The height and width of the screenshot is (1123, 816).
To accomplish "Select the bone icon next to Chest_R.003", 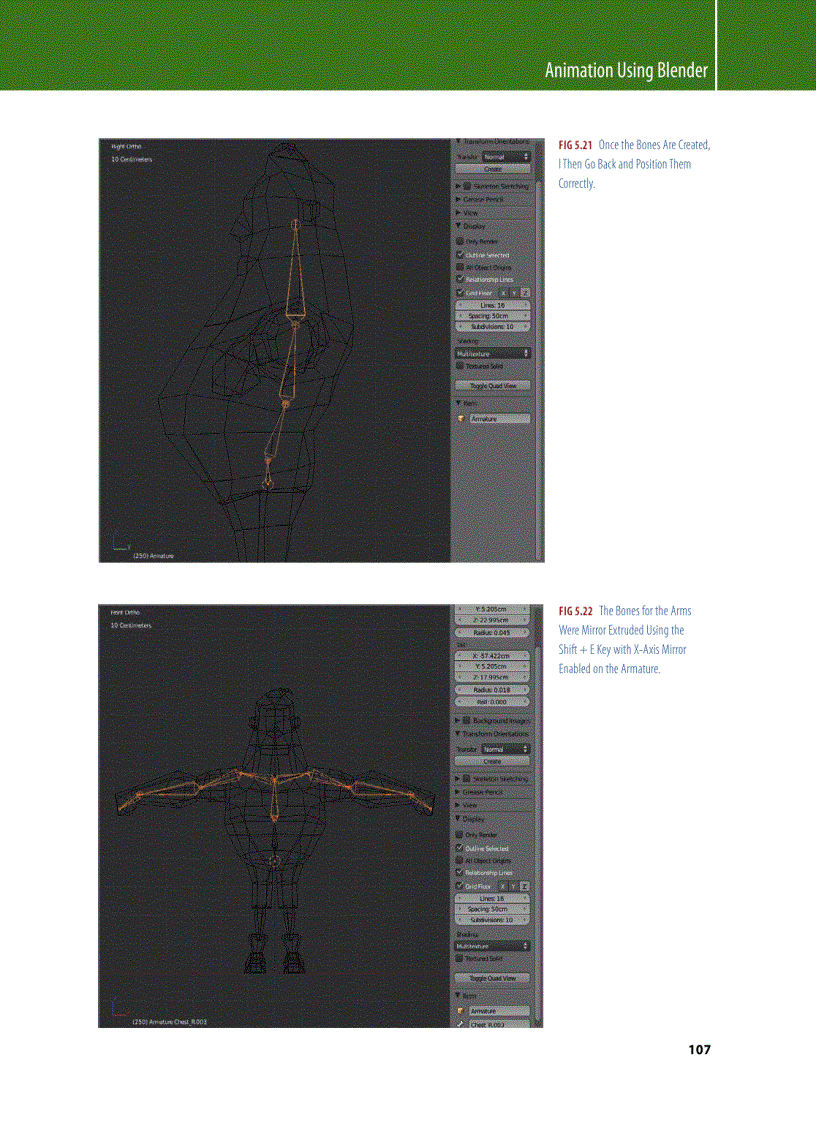I will (x=461, y=1024).
